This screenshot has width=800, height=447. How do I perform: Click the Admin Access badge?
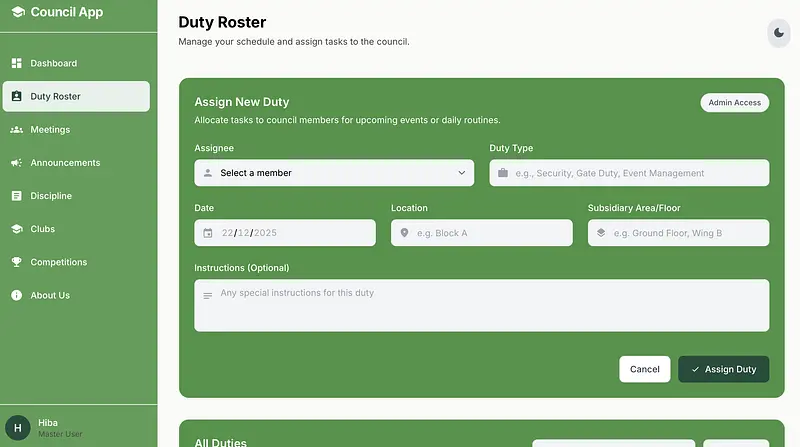tap(734, 102)
